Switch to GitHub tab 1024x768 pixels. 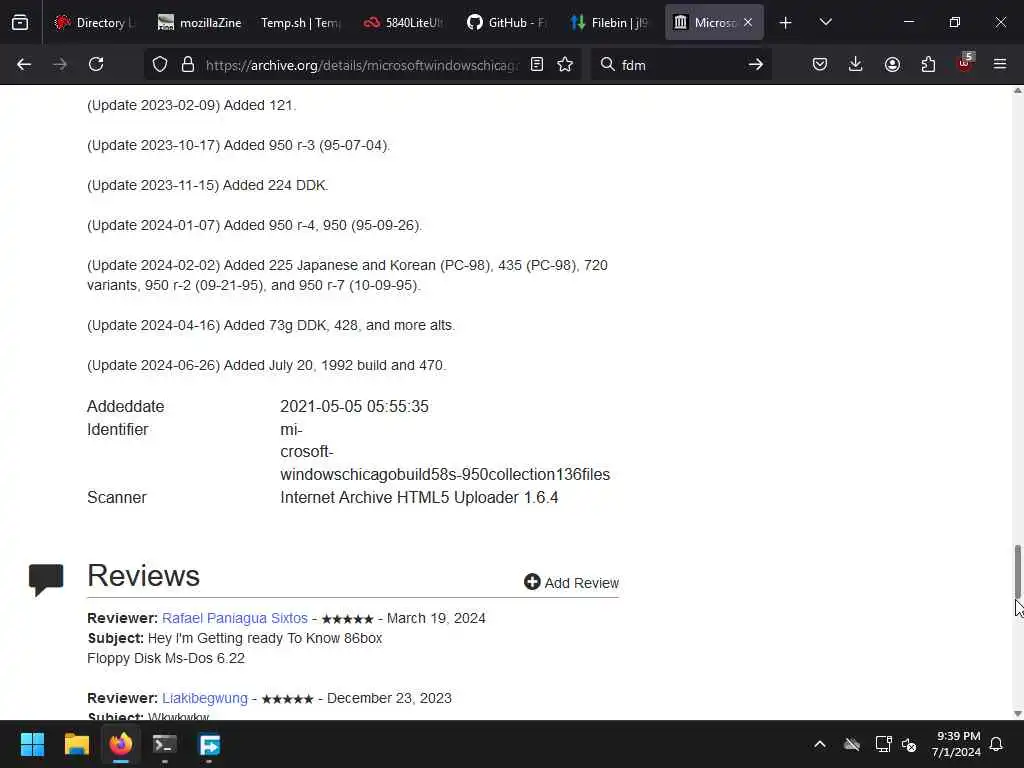pos(506,22)
